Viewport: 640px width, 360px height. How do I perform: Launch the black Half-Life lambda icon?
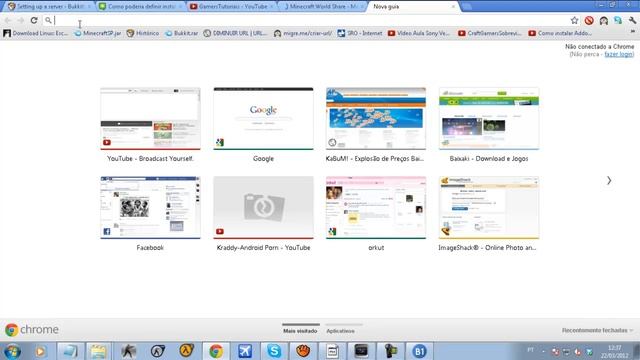(158, 351)
